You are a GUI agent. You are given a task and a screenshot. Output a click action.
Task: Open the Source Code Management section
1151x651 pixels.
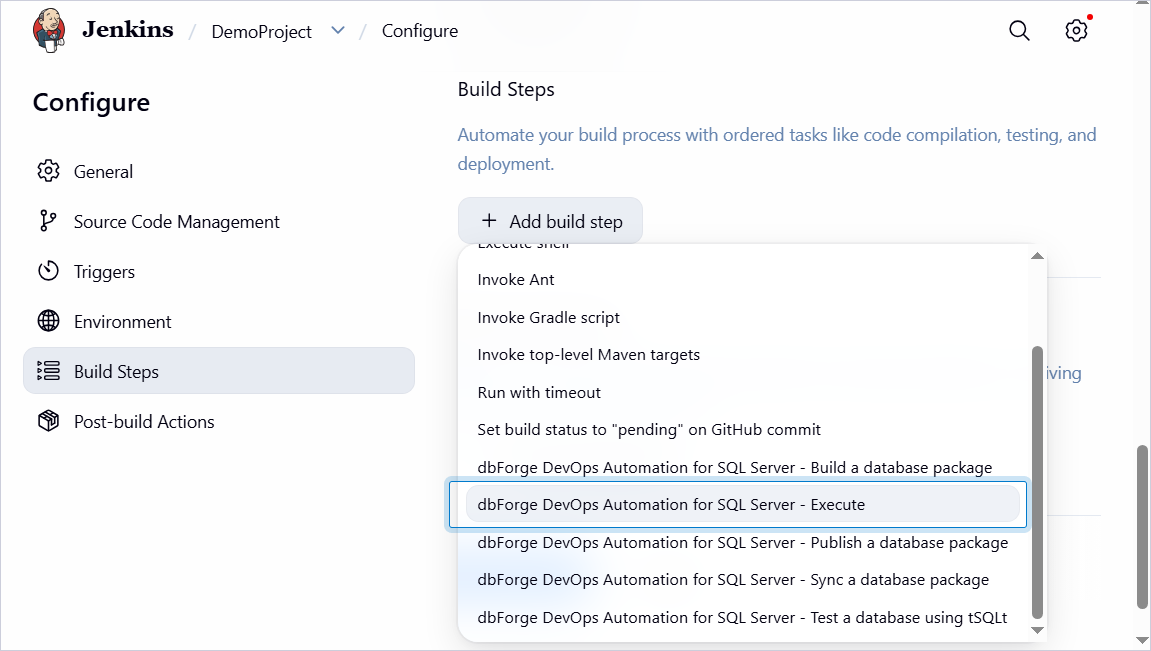219,221
